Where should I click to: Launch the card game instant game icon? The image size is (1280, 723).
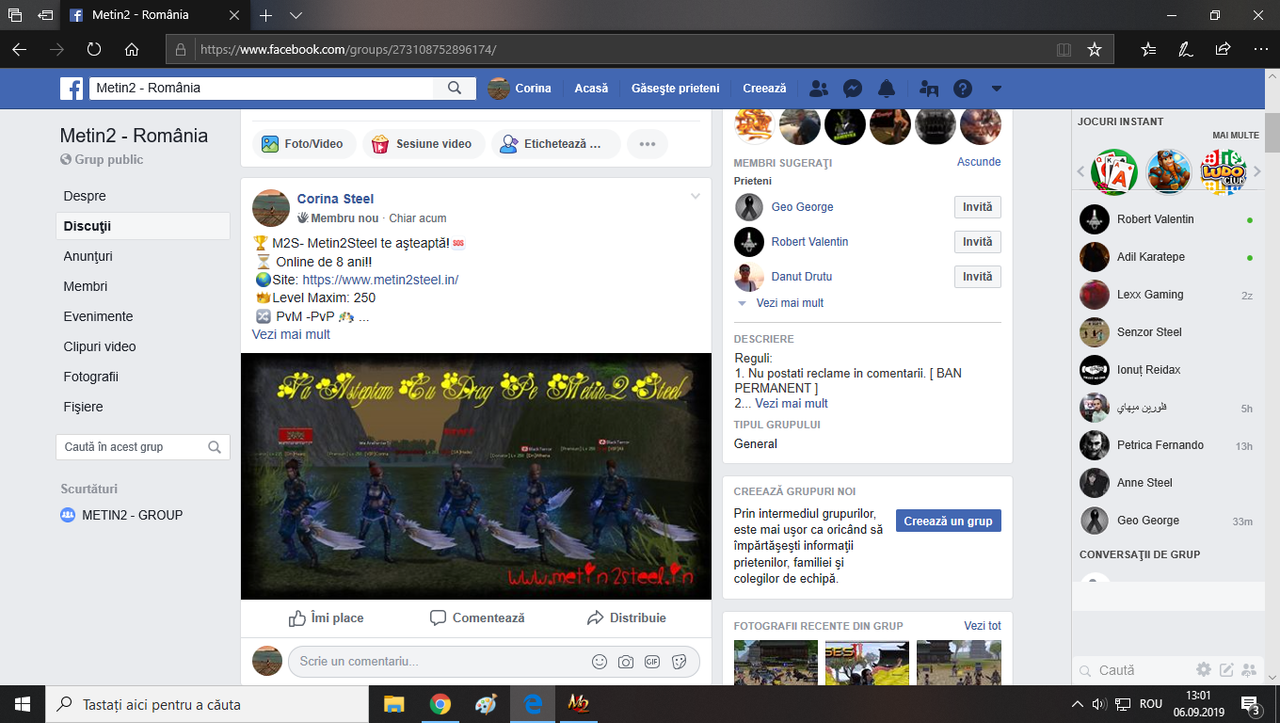[1114, 172]
